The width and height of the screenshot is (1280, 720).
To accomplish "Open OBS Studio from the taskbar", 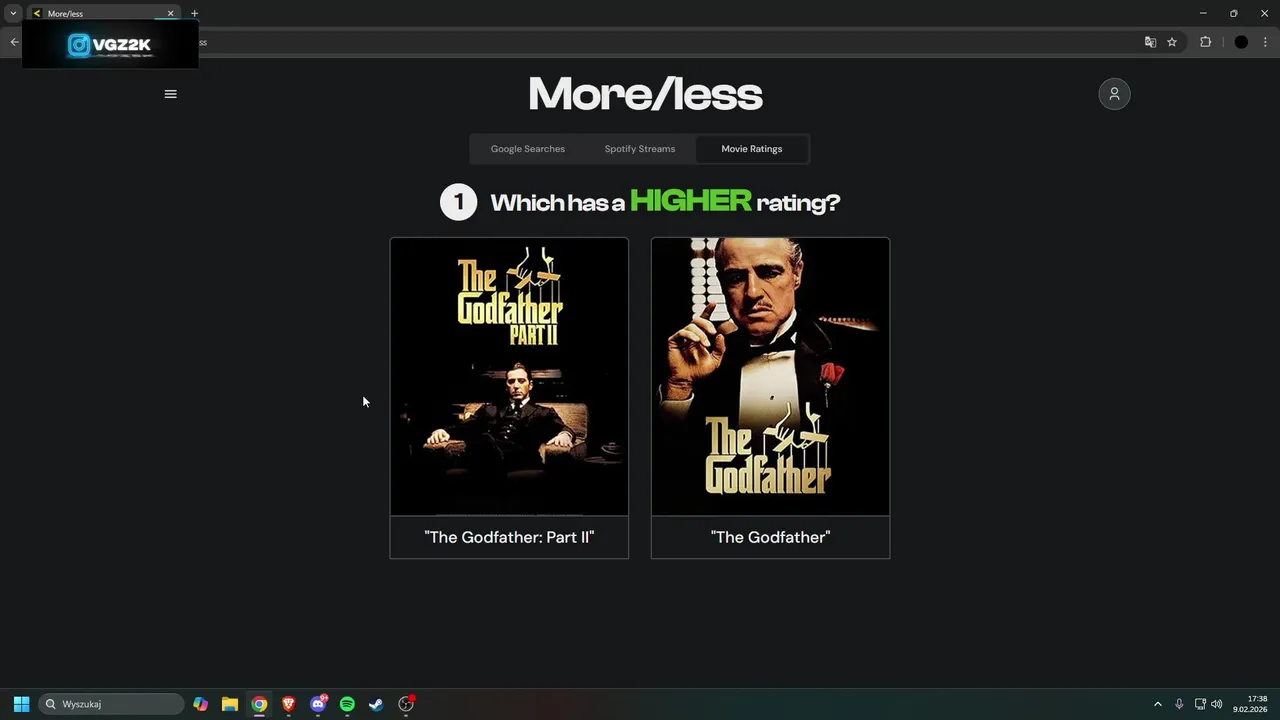I will point(406,704).
